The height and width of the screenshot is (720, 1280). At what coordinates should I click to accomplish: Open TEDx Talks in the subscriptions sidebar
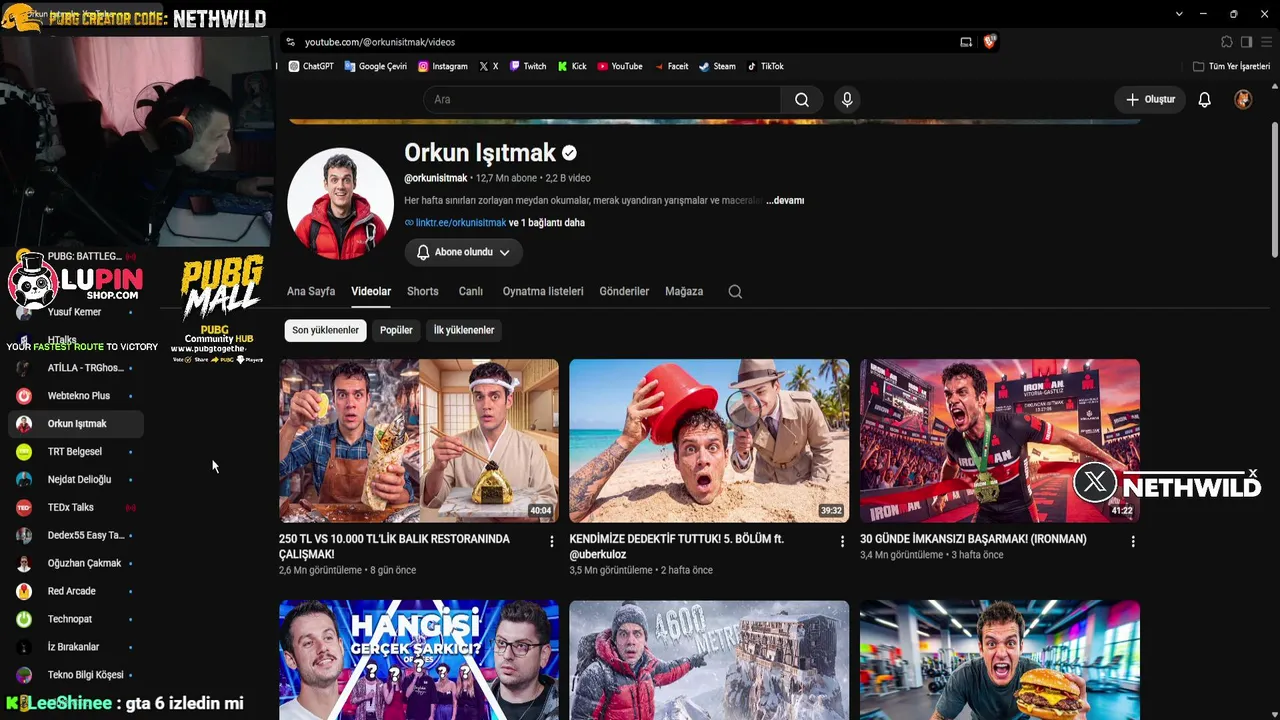click(76, 508)
